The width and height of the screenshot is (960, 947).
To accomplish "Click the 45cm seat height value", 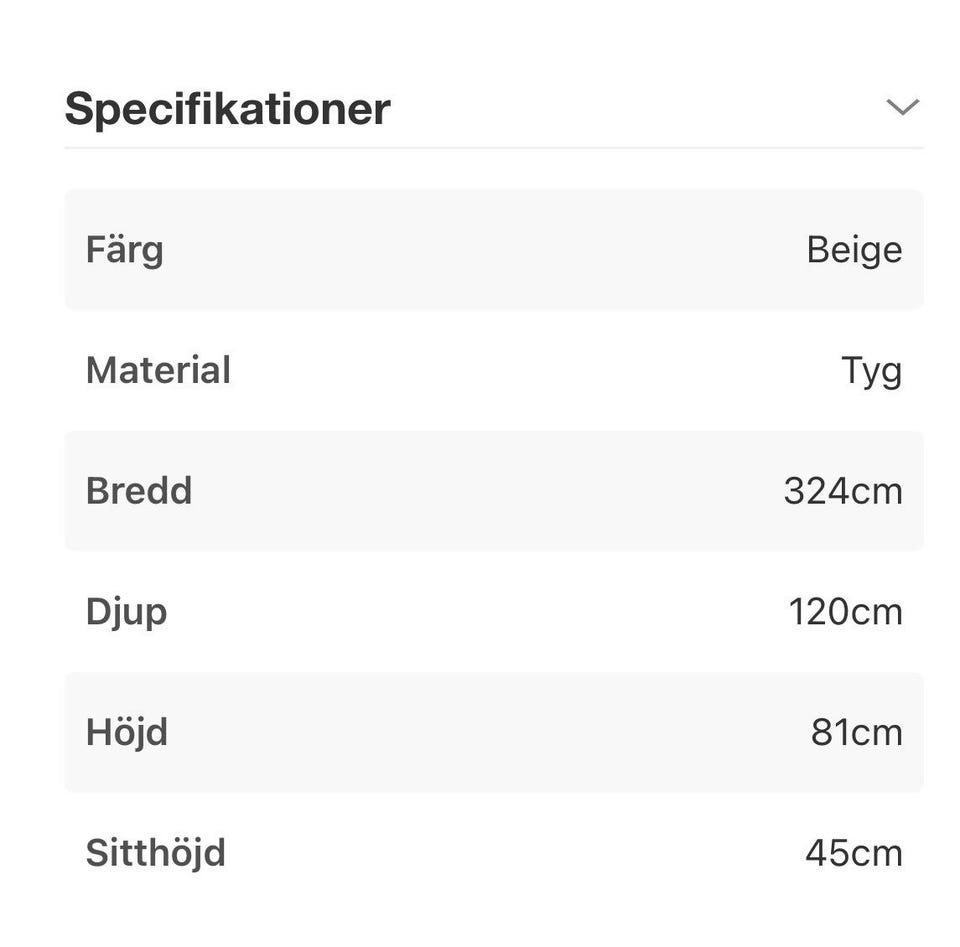I will pos(853,853).
